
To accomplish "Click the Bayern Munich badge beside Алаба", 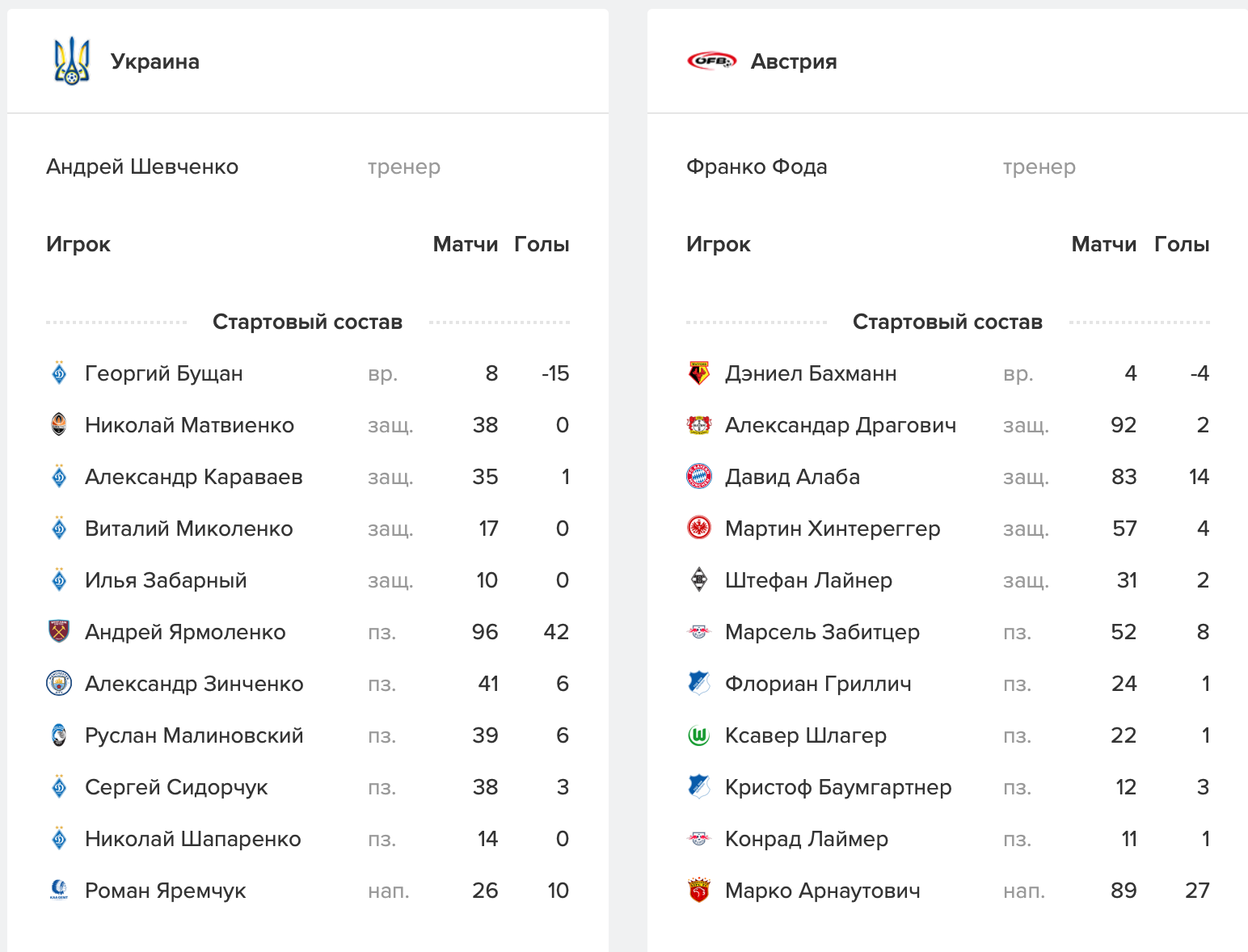I will click(699, 476).
